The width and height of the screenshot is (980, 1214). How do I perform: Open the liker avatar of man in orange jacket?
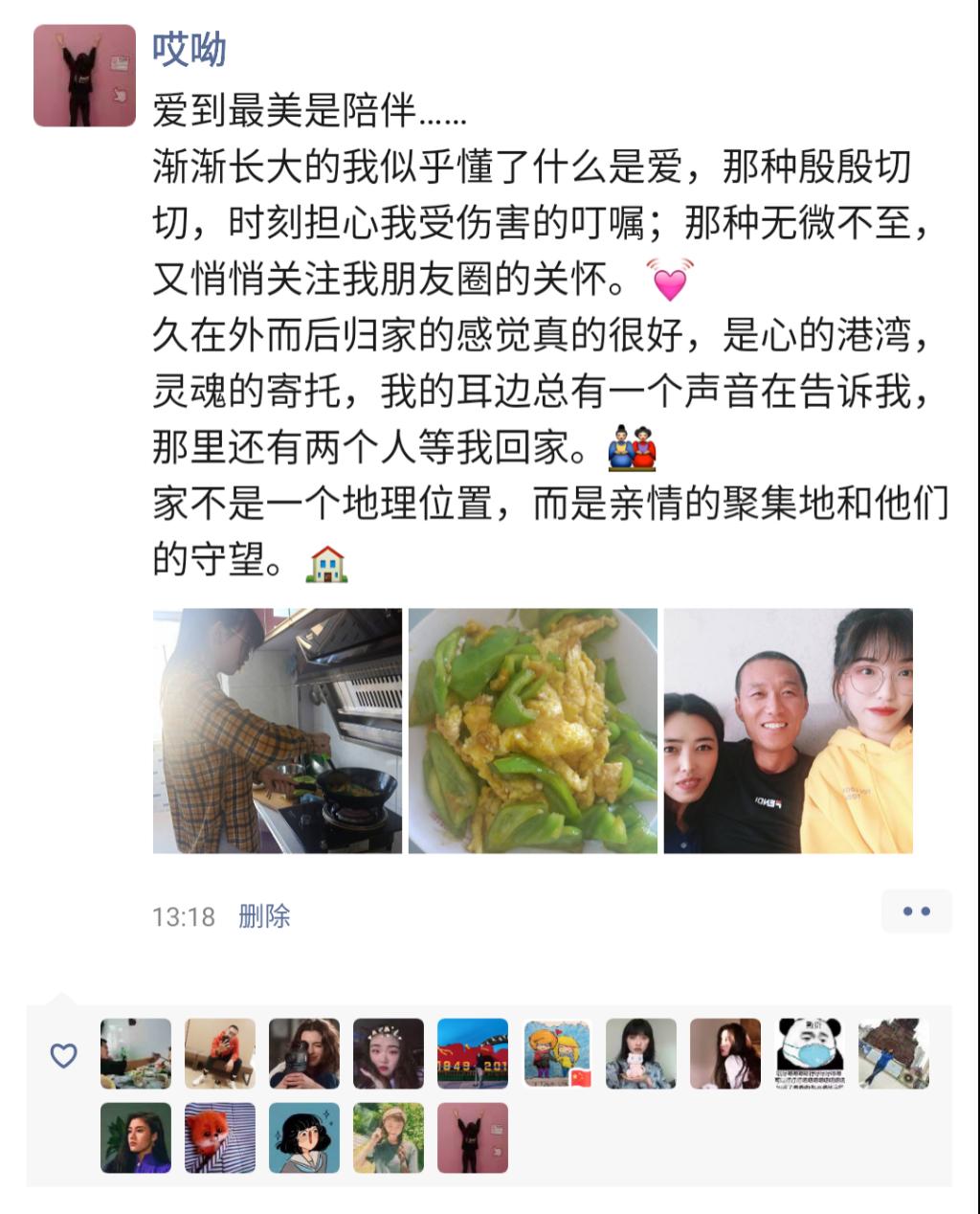(220, 1054)
